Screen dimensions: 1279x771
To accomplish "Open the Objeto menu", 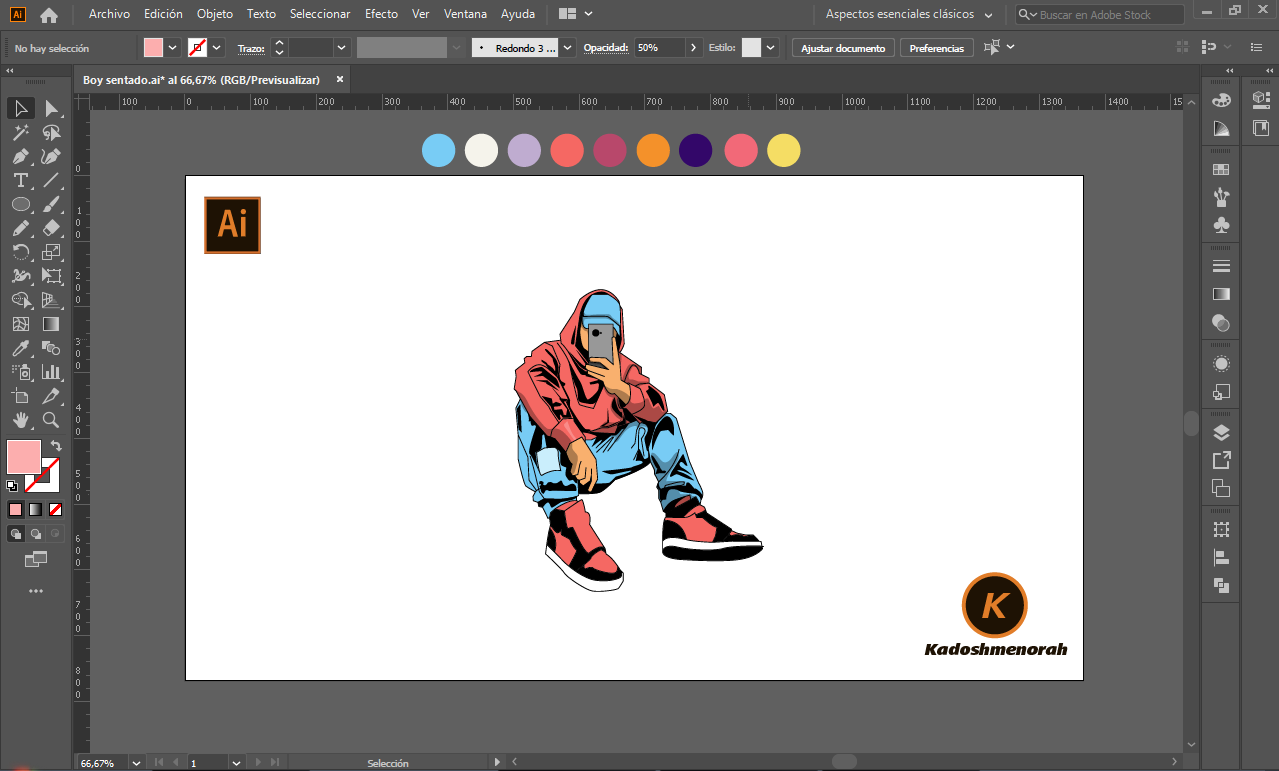I will click(x=215, y=14).
